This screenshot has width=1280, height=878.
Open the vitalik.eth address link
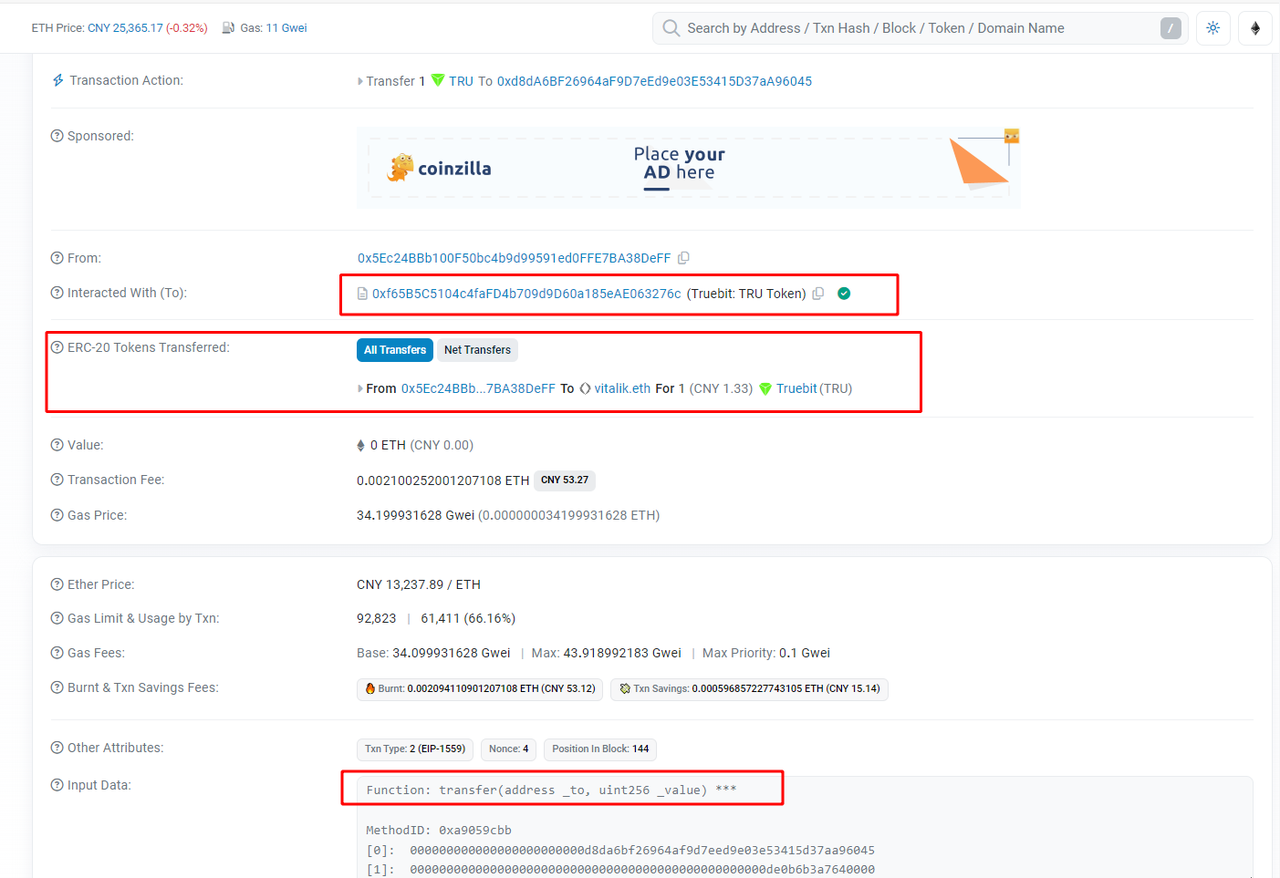622,389
